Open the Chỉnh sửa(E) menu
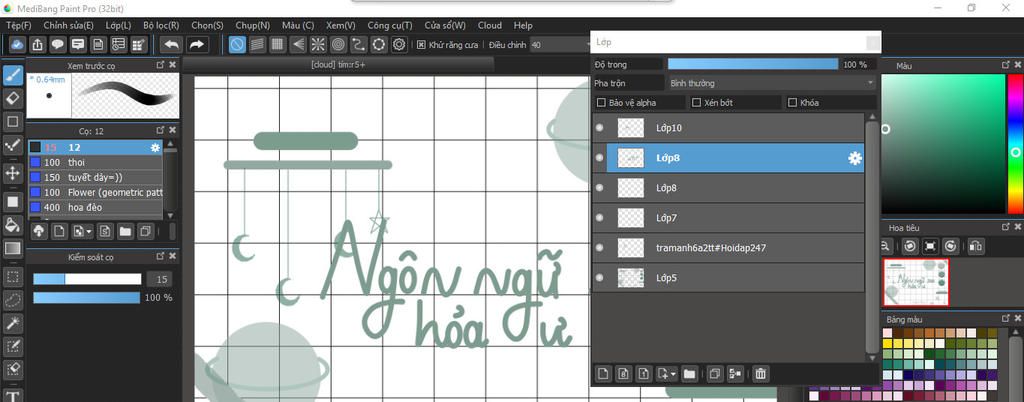The height and width of the screenshot is (402, 1024). (x=69, y=25)
